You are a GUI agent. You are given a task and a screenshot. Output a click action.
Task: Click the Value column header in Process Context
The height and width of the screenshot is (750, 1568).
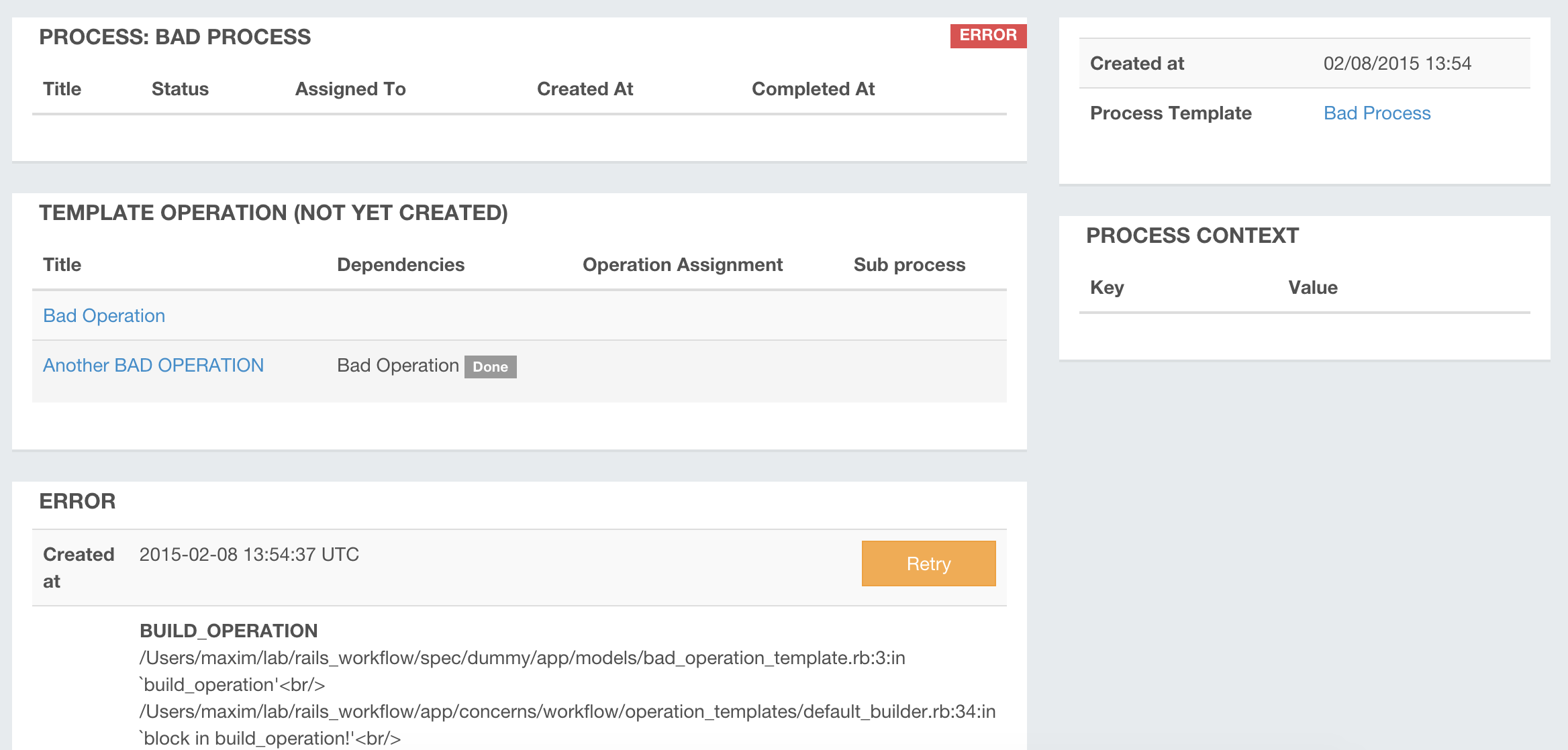click(x=1313, y=287)
